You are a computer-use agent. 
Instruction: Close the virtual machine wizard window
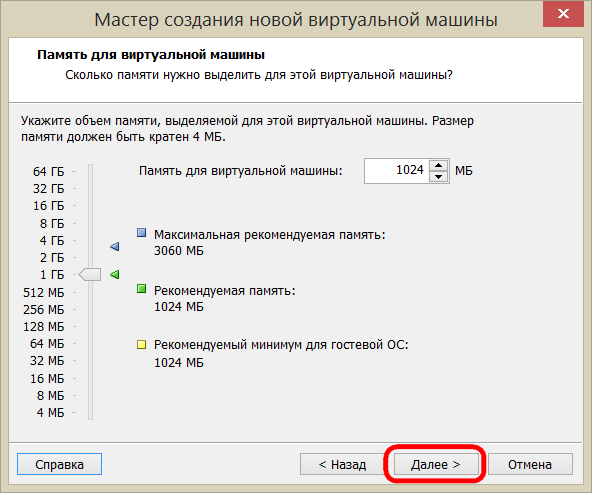point(563,14)
